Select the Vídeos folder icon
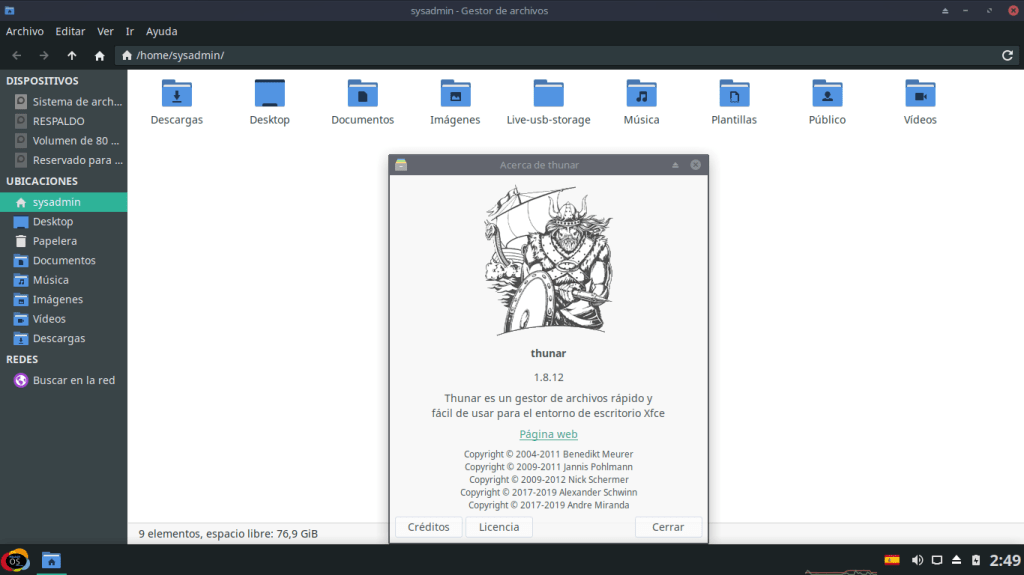Viewport: 1024px width, 575px height. click(919, 95)
